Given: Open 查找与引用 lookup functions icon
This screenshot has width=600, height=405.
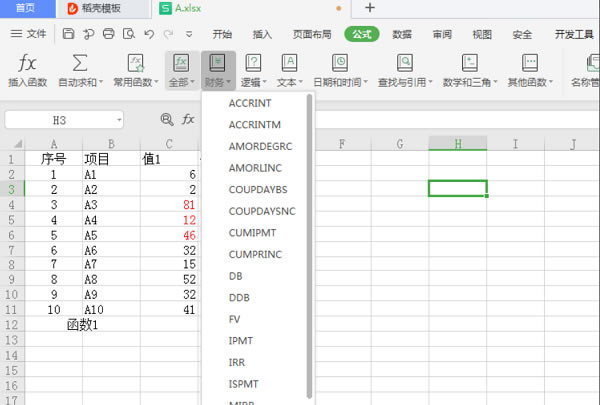Looking at the screenshot, I should pos(404,63).
